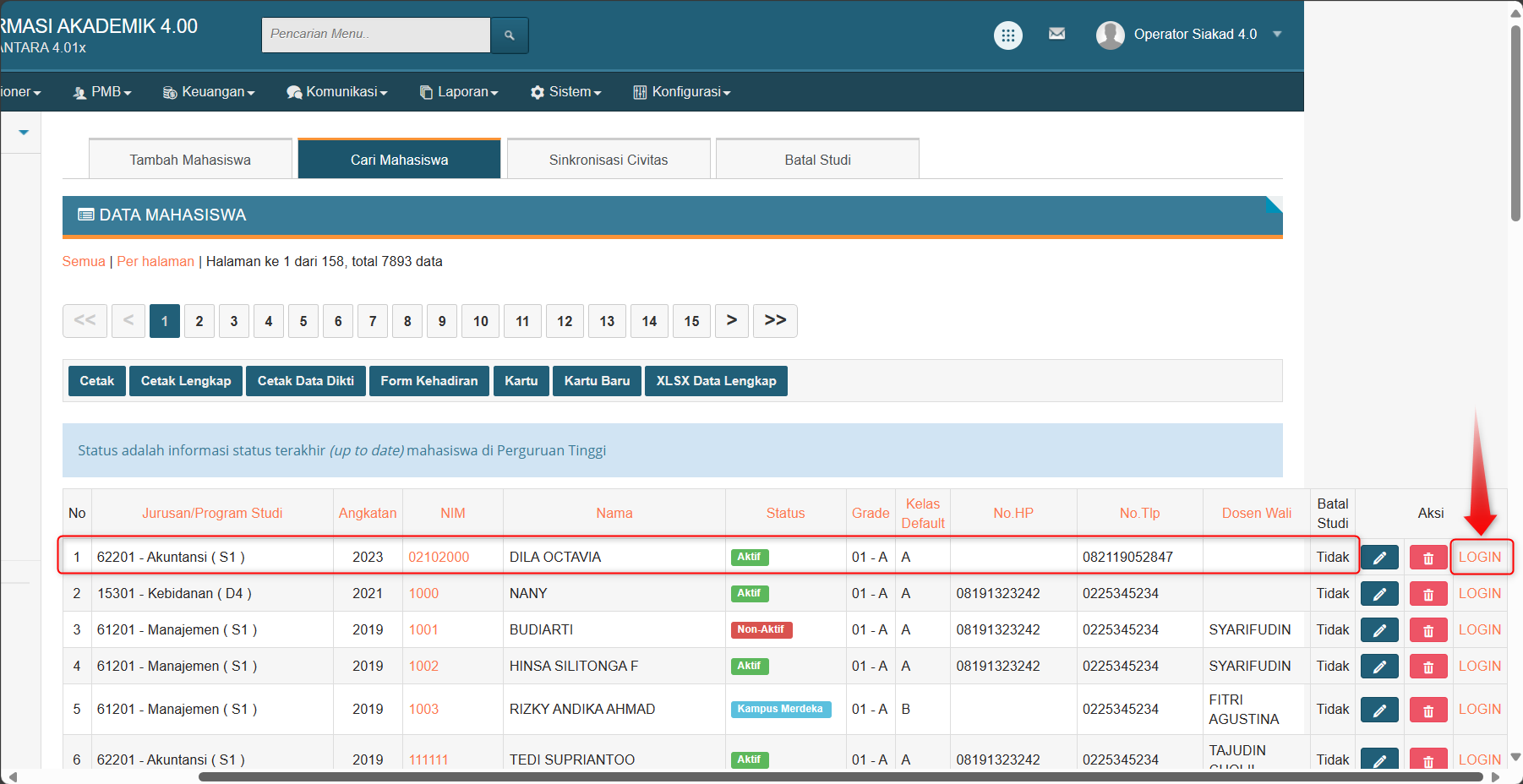Expand the Operator Siakad 4.0 dropdown arrow
Viewport: 1523px width, 784px height.
(x=1277, y=35)
